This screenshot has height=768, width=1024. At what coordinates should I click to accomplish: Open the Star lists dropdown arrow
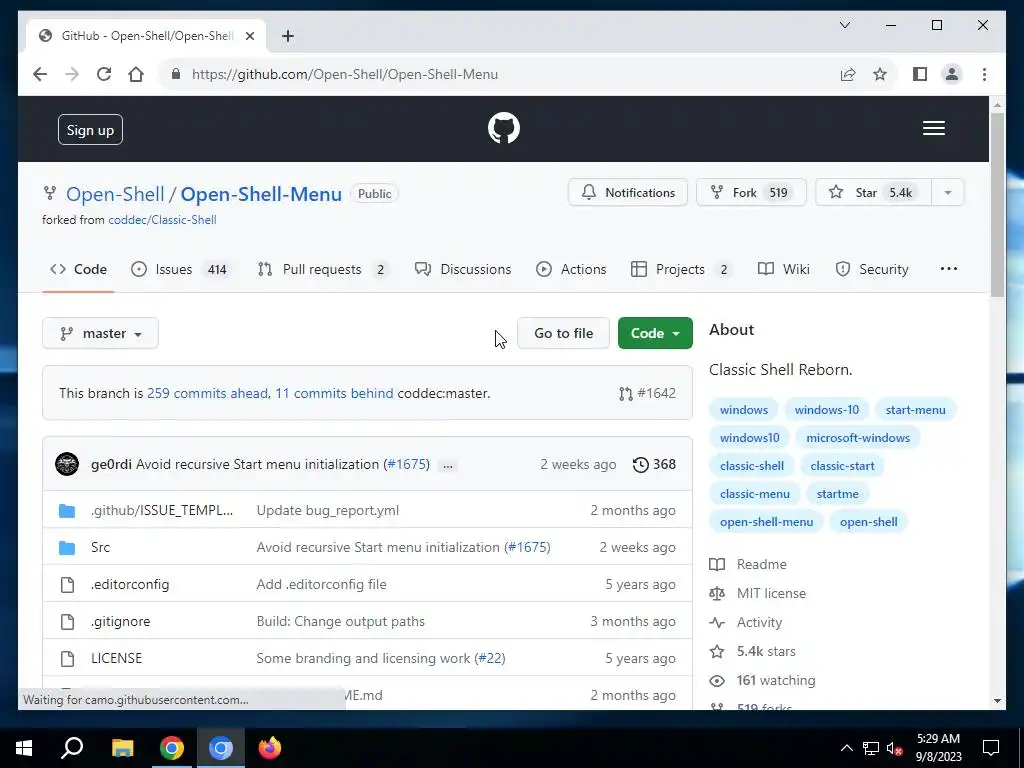(948, 193)
